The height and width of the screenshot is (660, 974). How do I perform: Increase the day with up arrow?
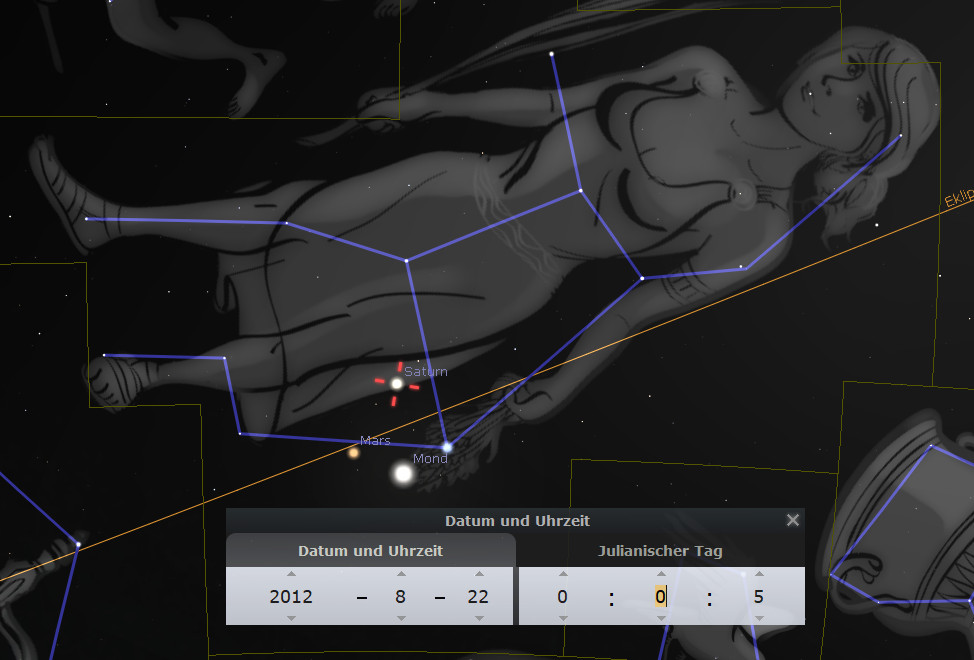point(479,574)
